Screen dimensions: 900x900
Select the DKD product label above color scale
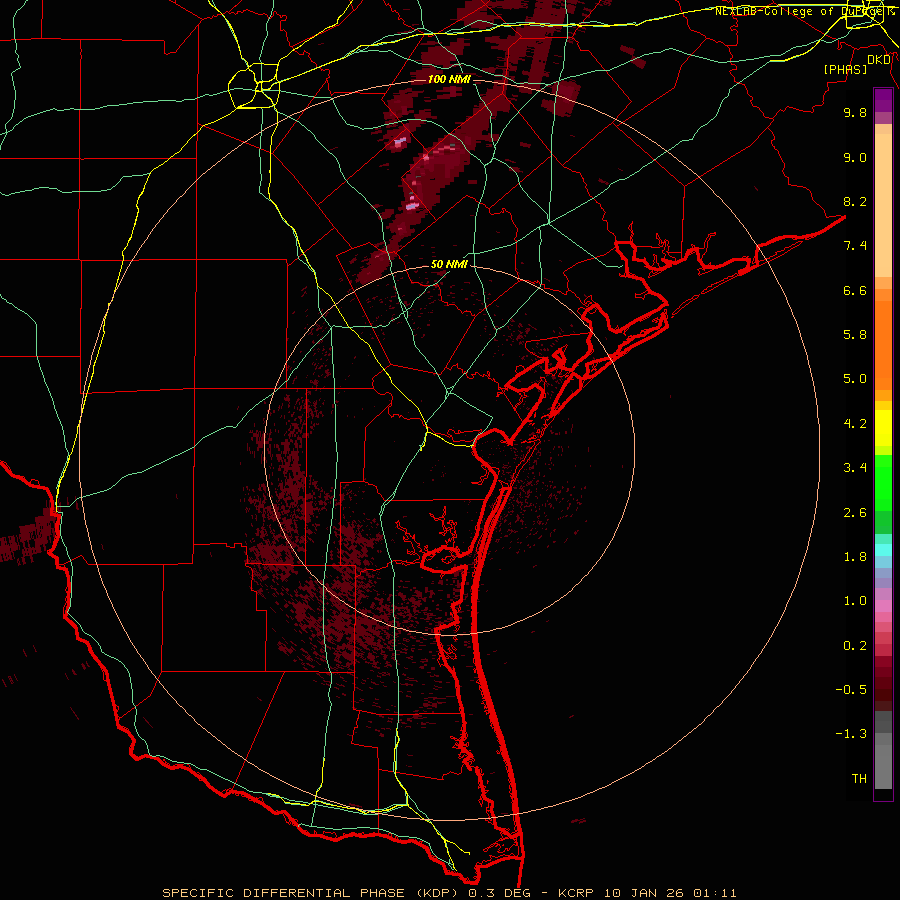coord(879,60)
